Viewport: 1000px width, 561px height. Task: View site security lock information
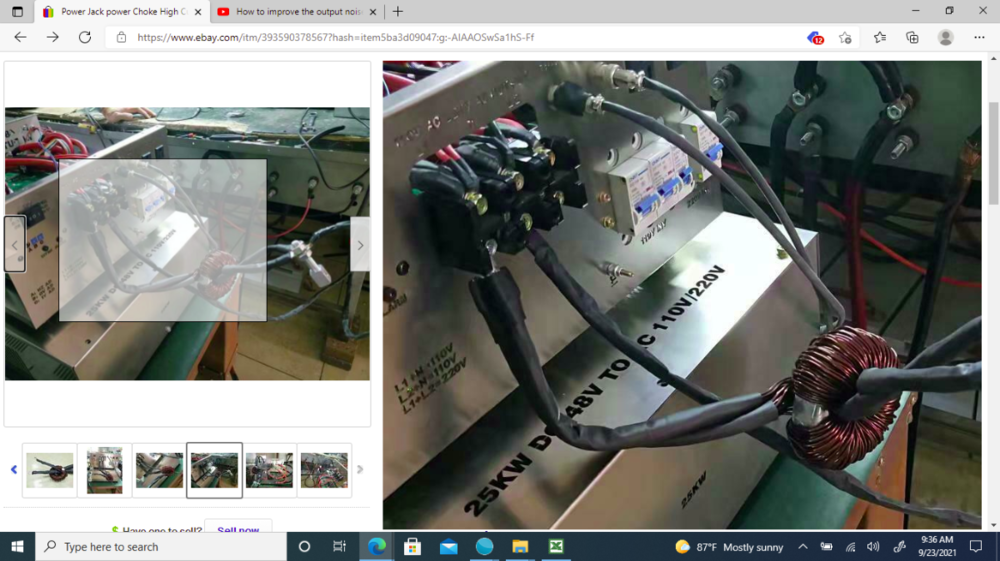[121, 38]
